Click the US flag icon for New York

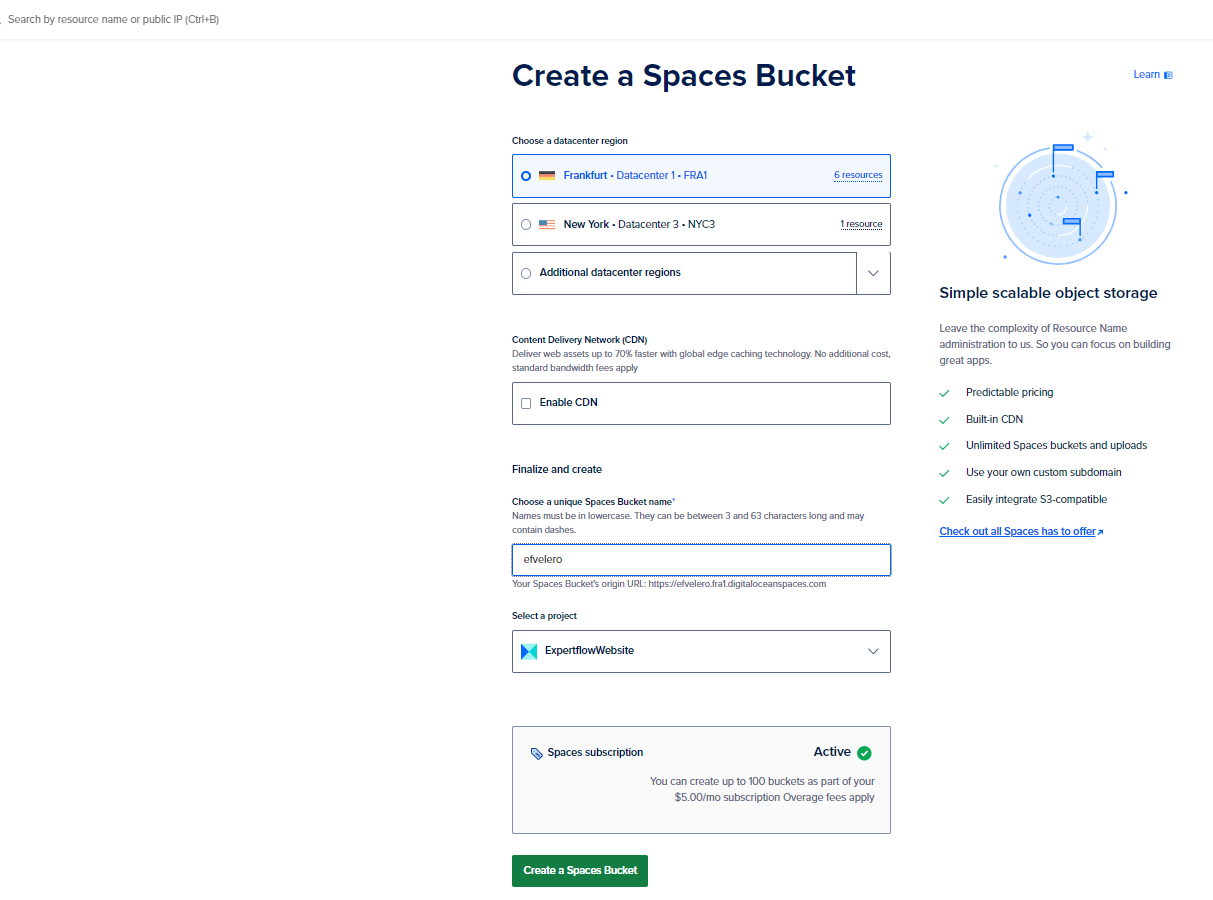click(x=546, y=225)
